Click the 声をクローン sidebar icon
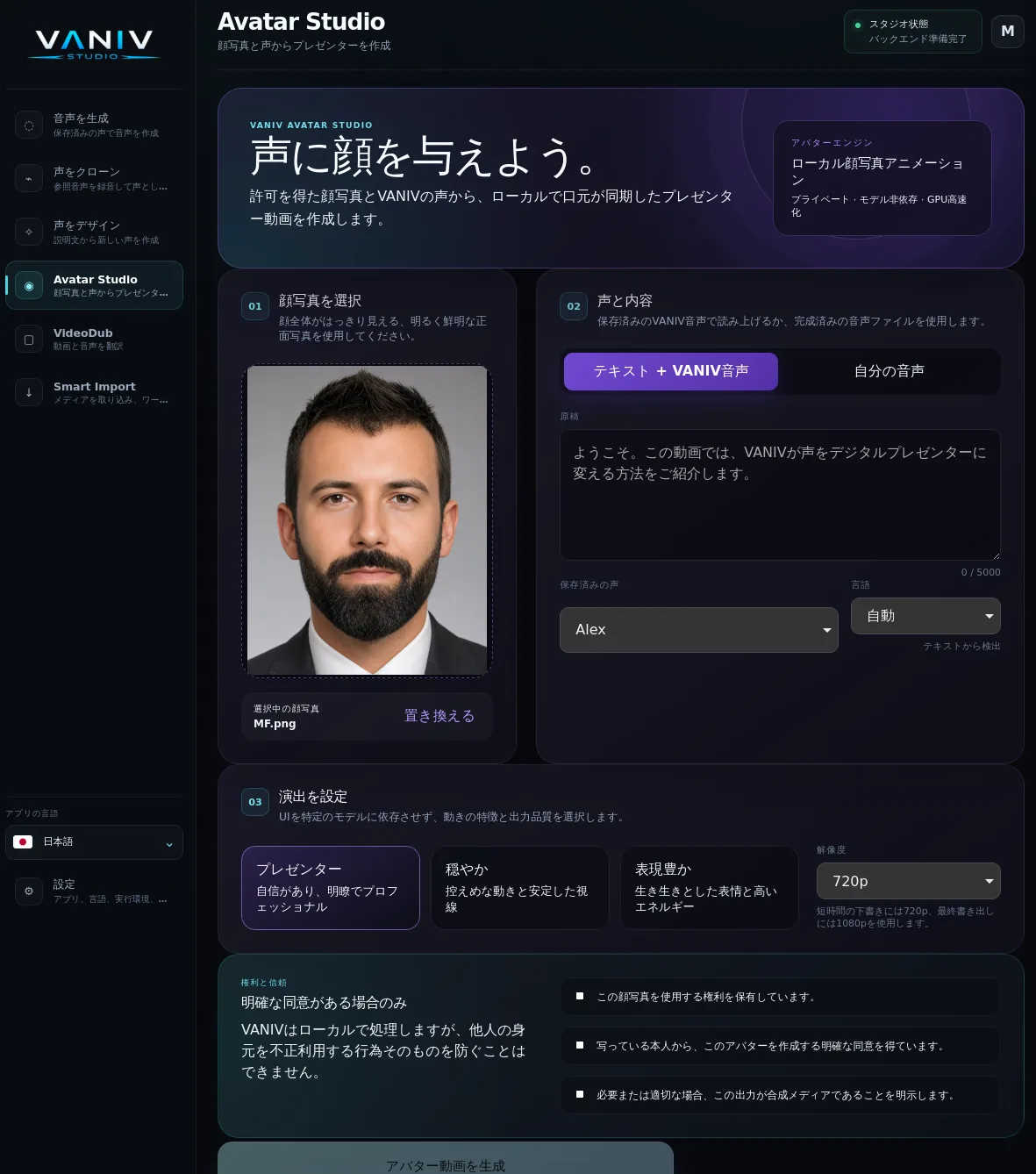Image resolution: width=1036 pixels, height=1174 pixels. (x=29, y=178)
